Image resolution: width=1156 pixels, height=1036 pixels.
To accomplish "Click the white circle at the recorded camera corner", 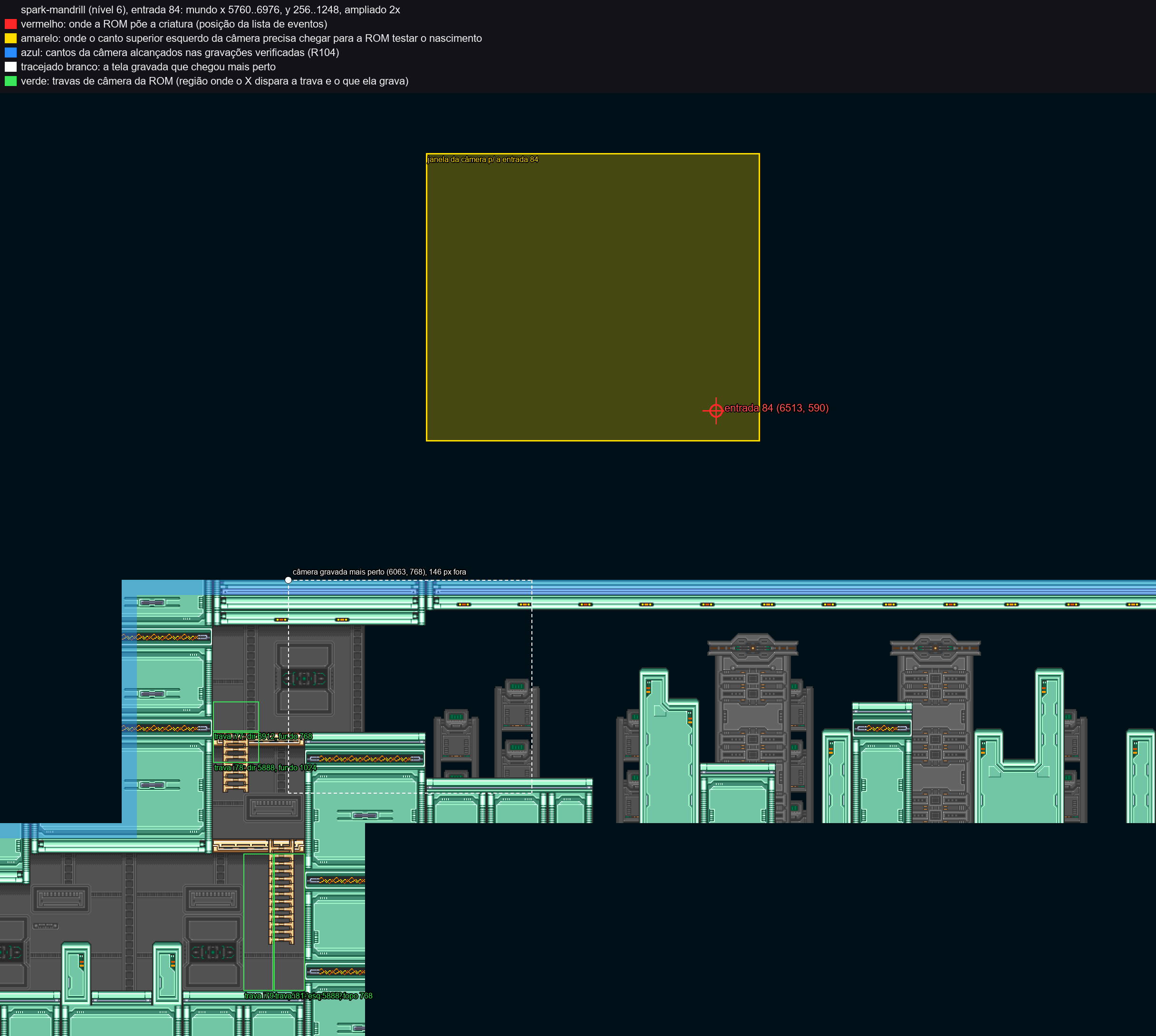I will [288, 580].
